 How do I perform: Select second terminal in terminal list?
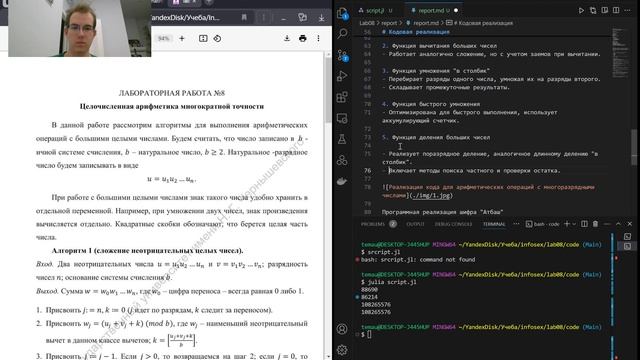(x=627, y=246)
